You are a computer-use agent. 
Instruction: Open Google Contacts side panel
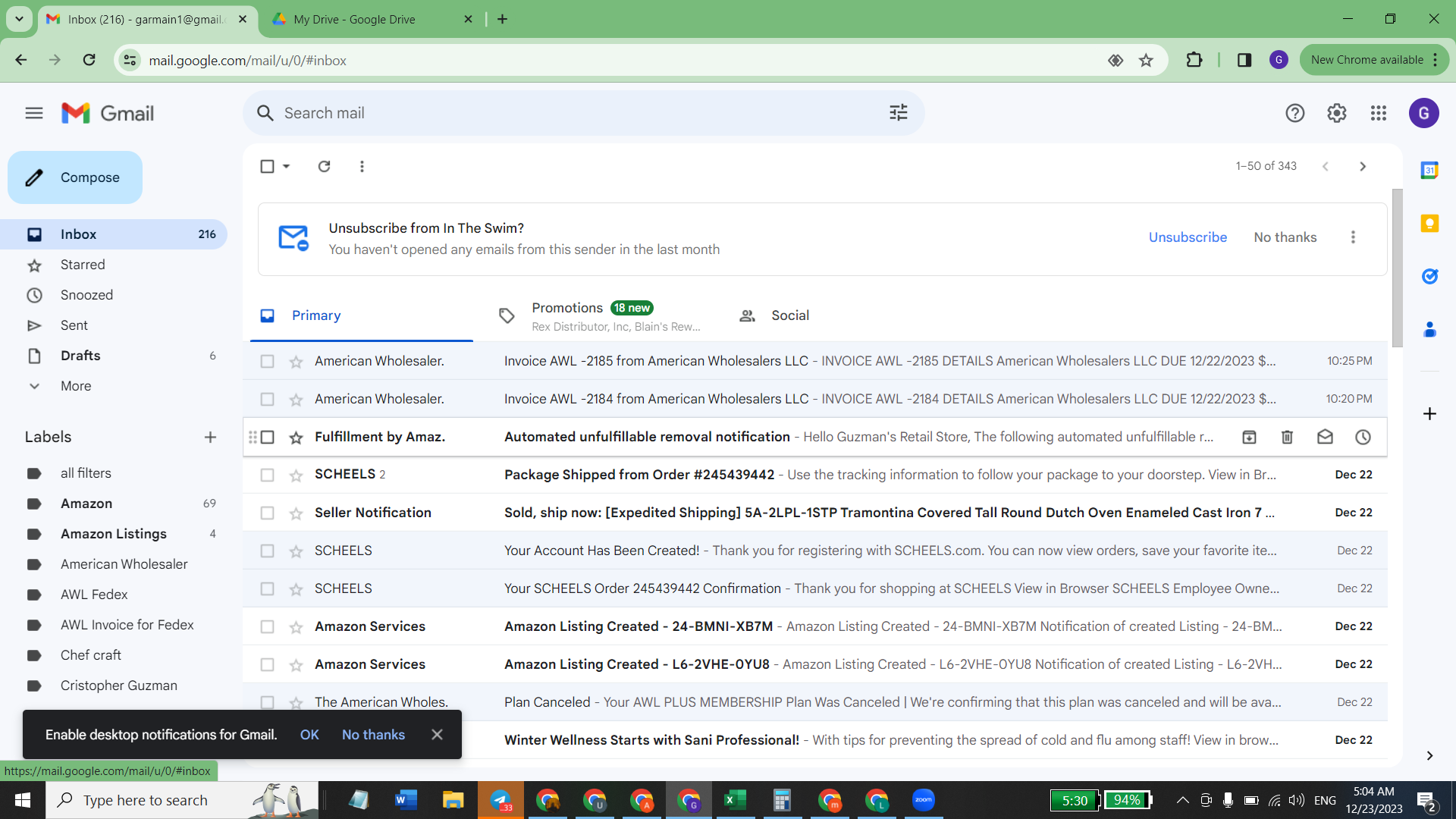[1429, 330]
